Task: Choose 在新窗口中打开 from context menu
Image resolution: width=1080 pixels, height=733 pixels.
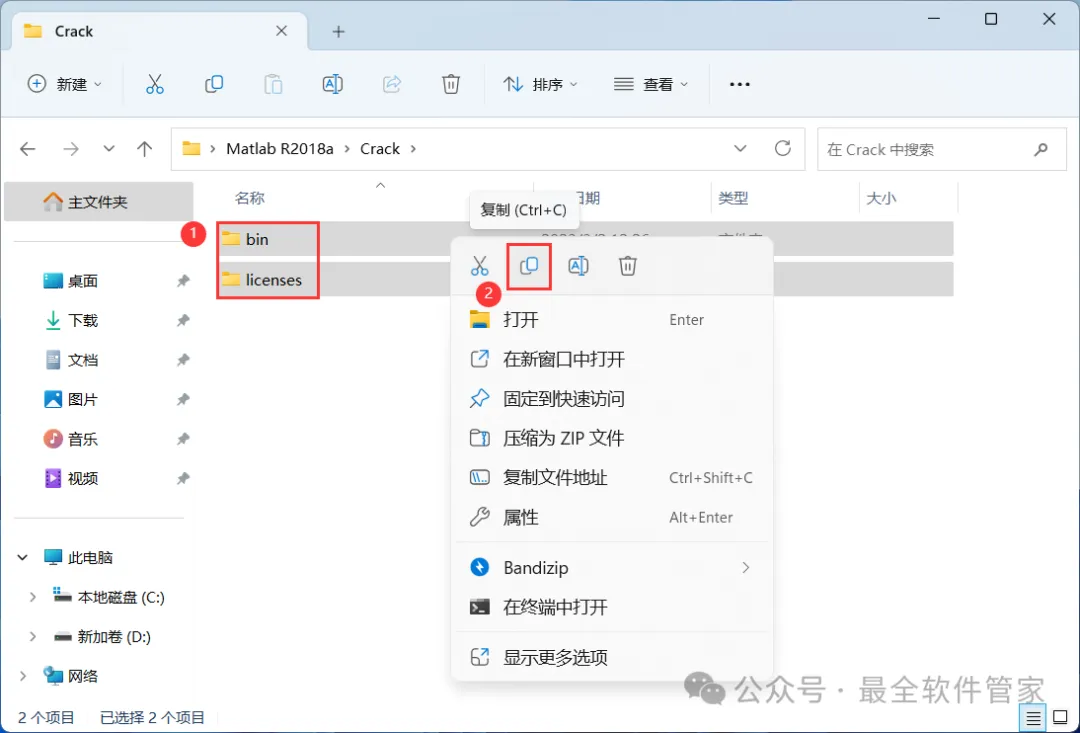Action: [612, 359]
